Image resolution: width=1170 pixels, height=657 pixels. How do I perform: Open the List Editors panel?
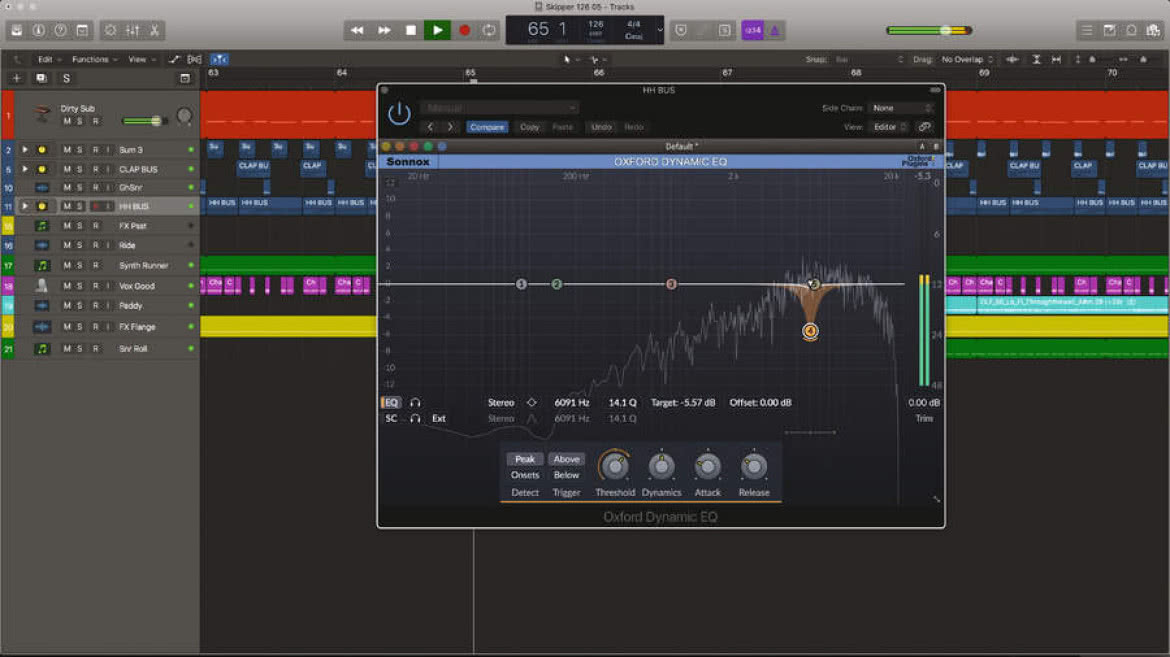(x=1086, y=31)
